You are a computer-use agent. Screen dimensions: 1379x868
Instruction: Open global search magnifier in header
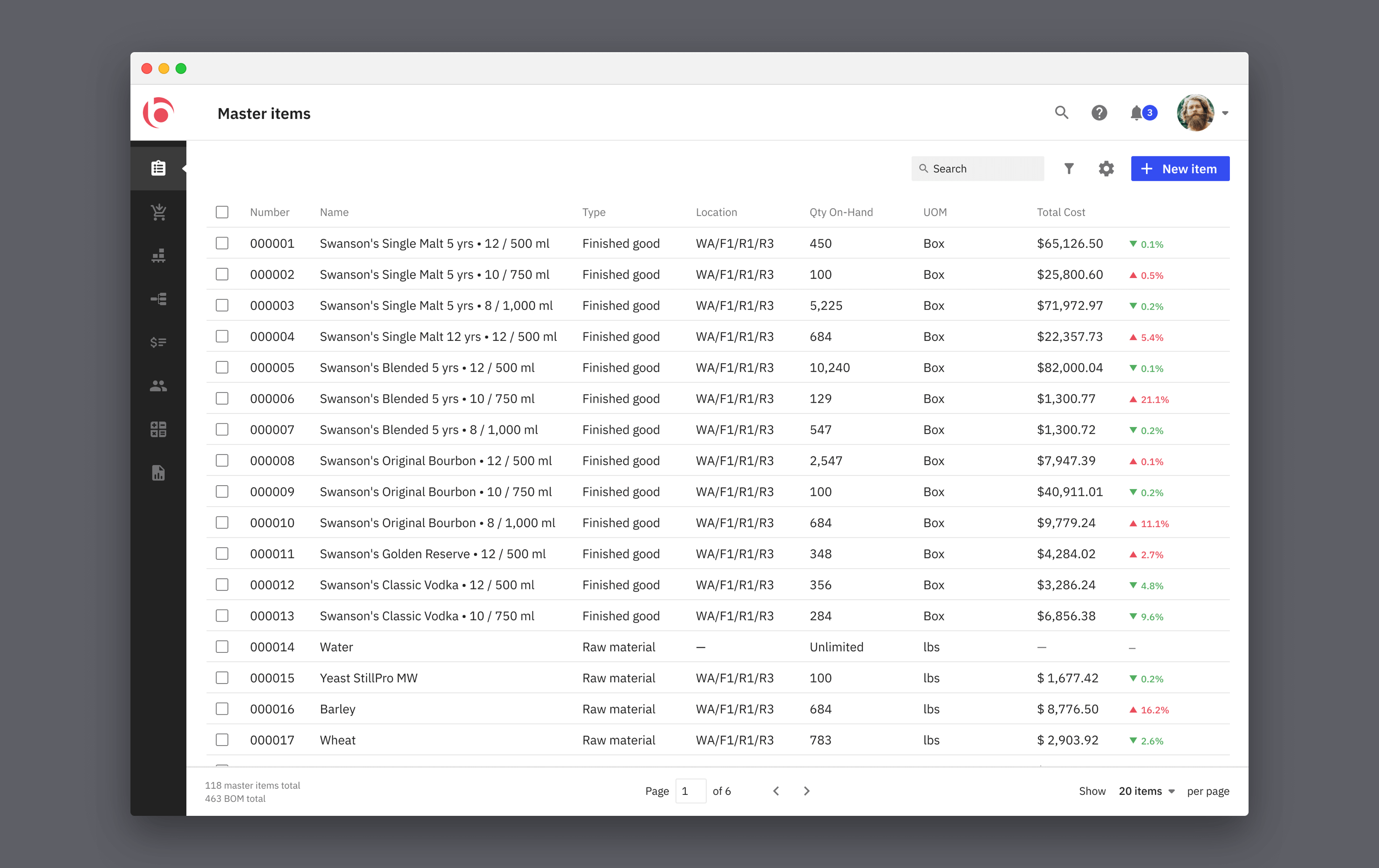1061,112
